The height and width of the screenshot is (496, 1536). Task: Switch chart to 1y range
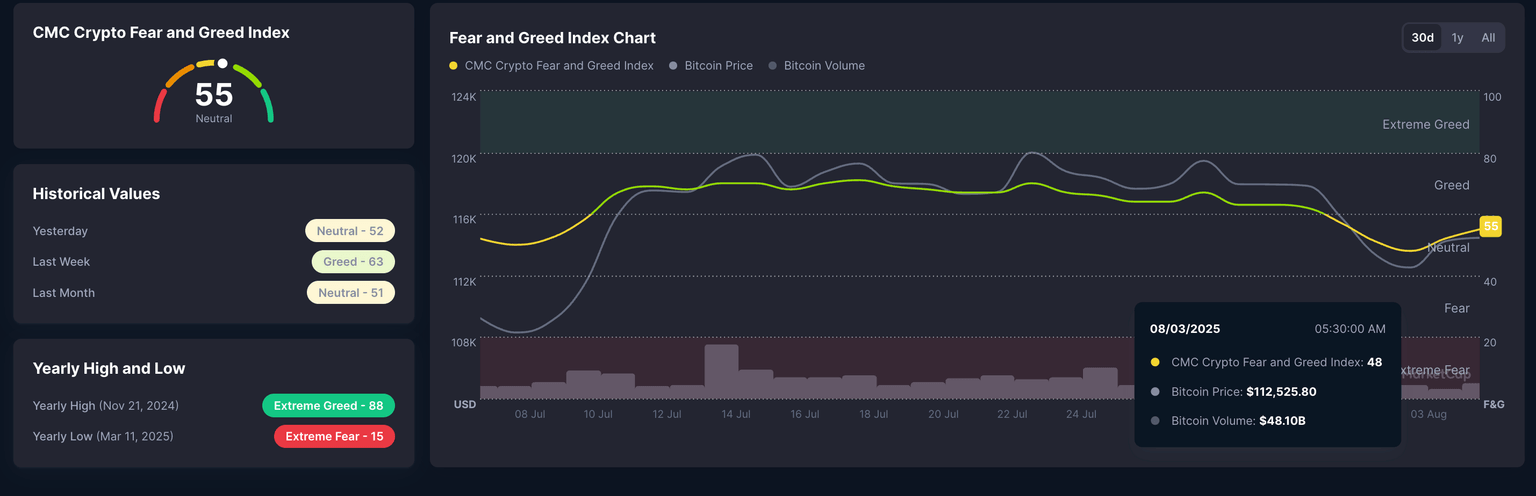(1457, 38)
